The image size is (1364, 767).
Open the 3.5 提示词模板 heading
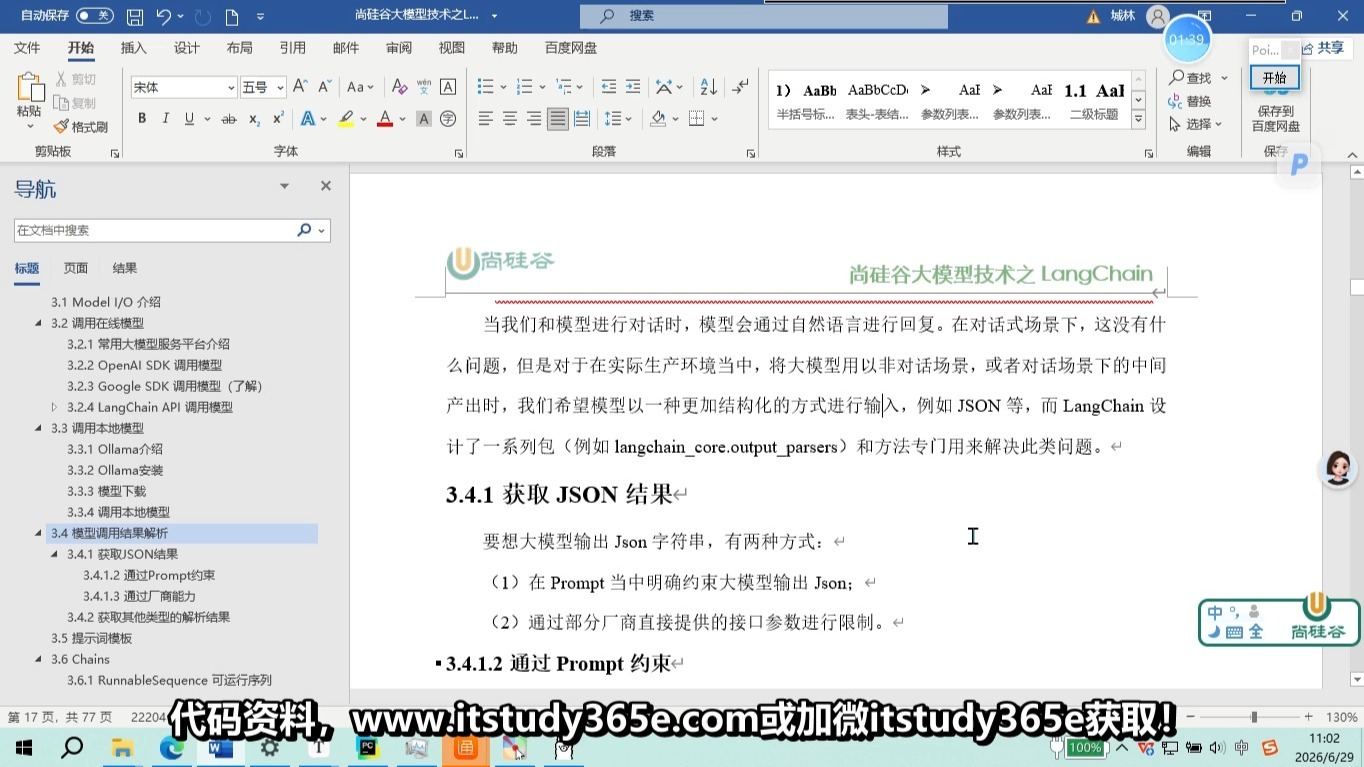[x=92, y=638]
